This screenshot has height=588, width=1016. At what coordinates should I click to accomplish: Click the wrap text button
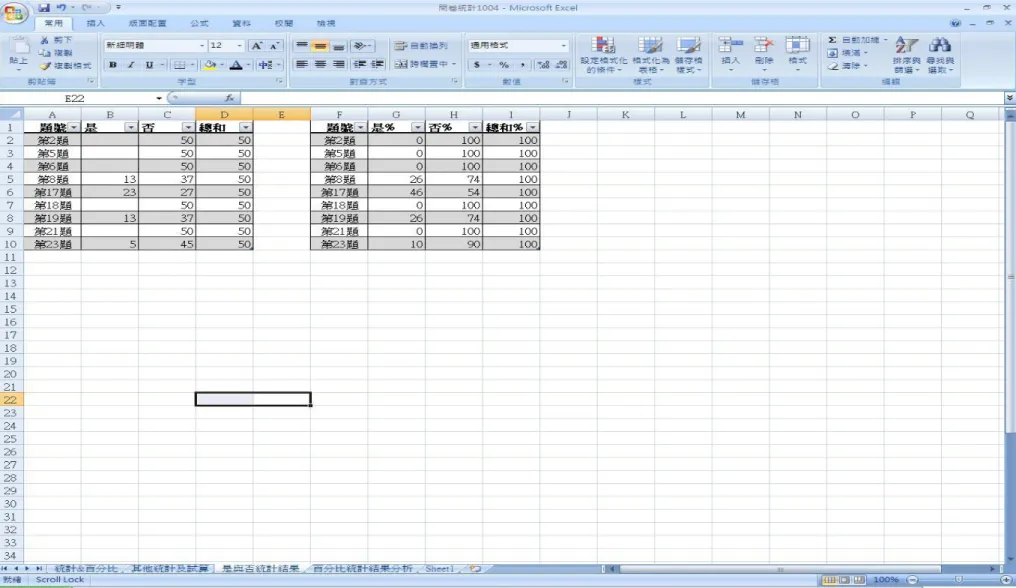(421, 45)
